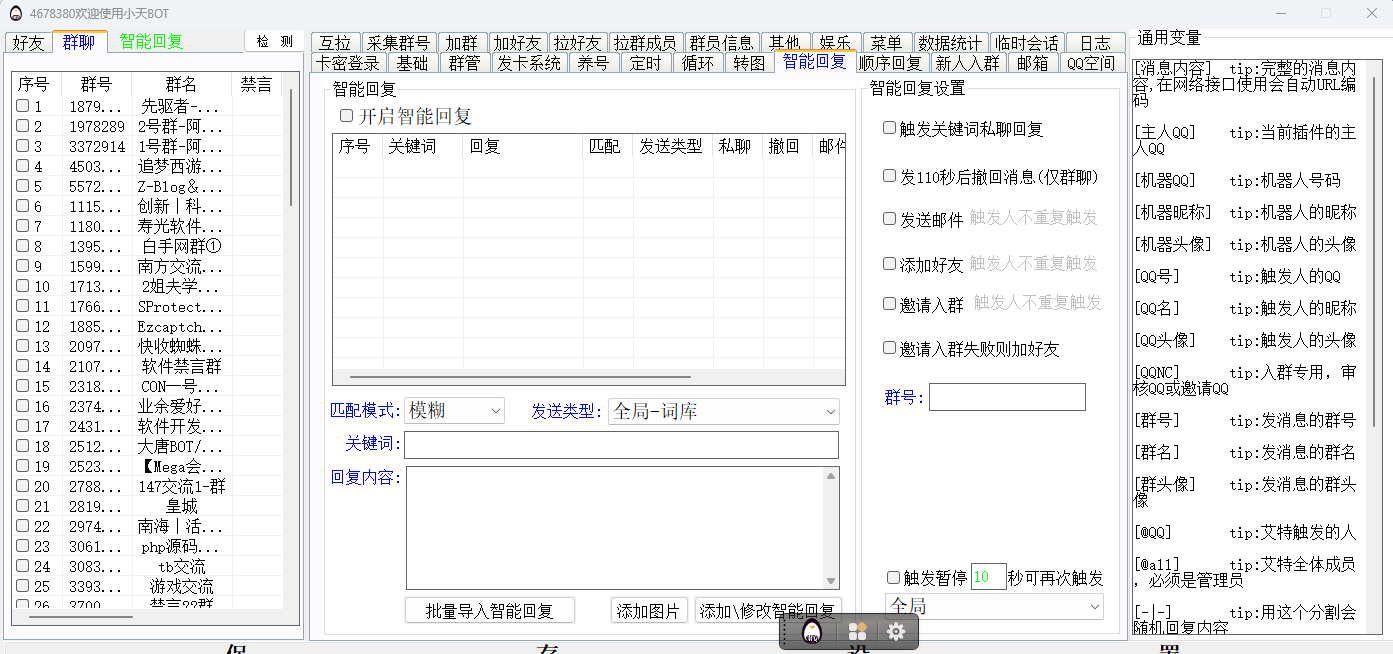Open the gear settings icon in floating toolbar
This screenshot has width=1393, height=654.
pos(896,632)
